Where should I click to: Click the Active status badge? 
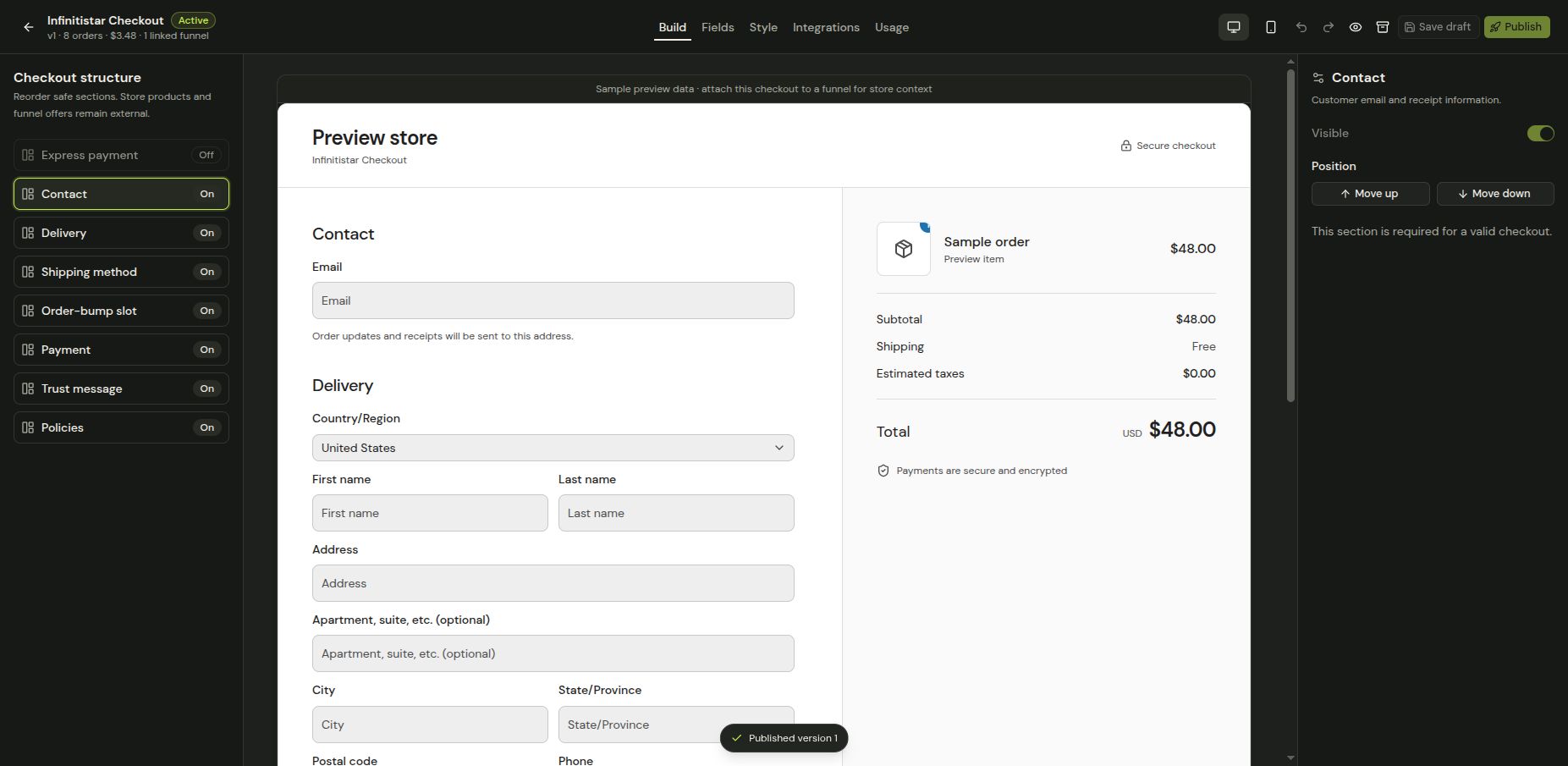click(x=193, y=20)
